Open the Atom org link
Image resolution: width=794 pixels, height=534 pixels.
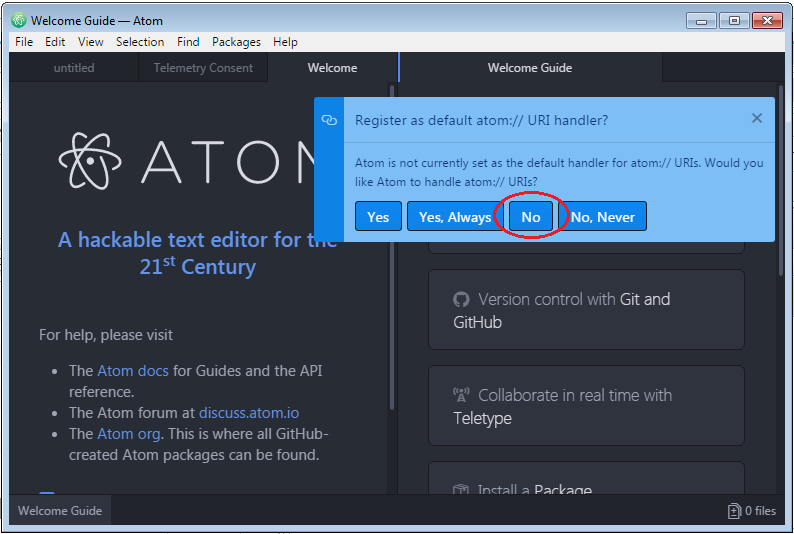coord(129,434)
